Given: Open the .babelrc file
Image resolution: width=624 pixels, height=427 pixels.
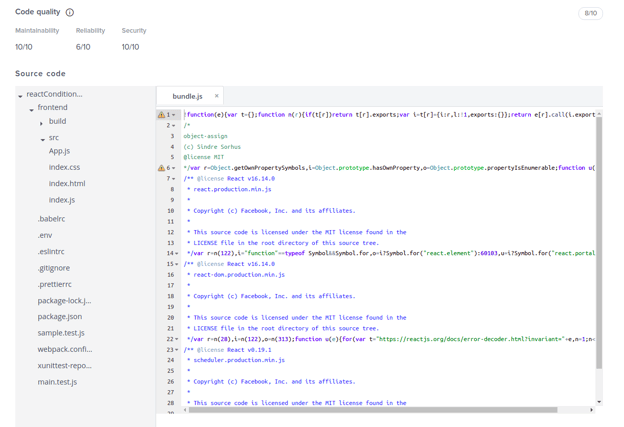Looking at the screenshot, I should click(x=51, y=219).
